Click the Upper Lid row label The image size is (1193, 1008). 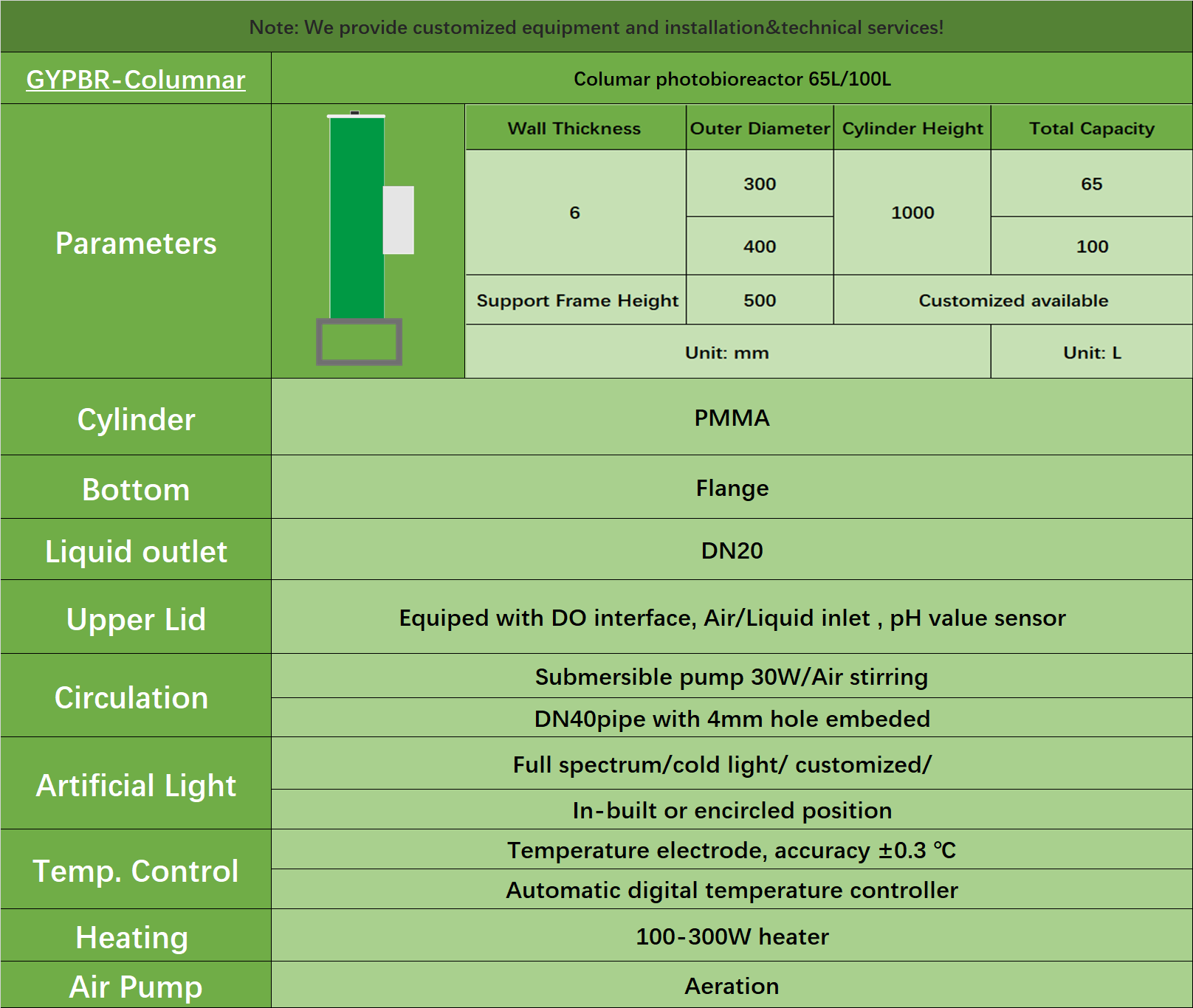(x=136, y=619)
